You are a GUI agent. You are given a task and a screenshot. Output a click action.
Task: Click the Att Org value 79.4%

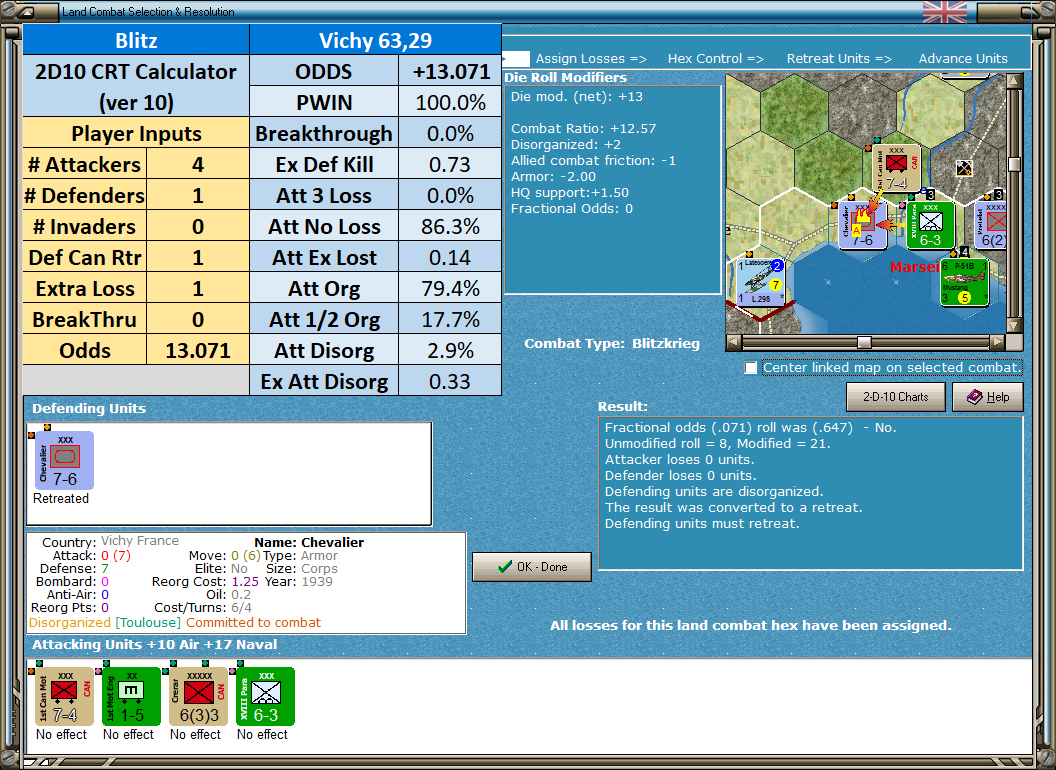pos(450,288)
